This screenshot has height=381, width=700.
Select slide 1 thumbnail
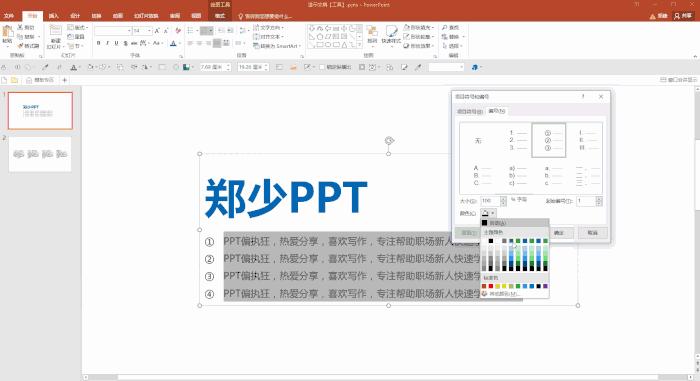40,111
